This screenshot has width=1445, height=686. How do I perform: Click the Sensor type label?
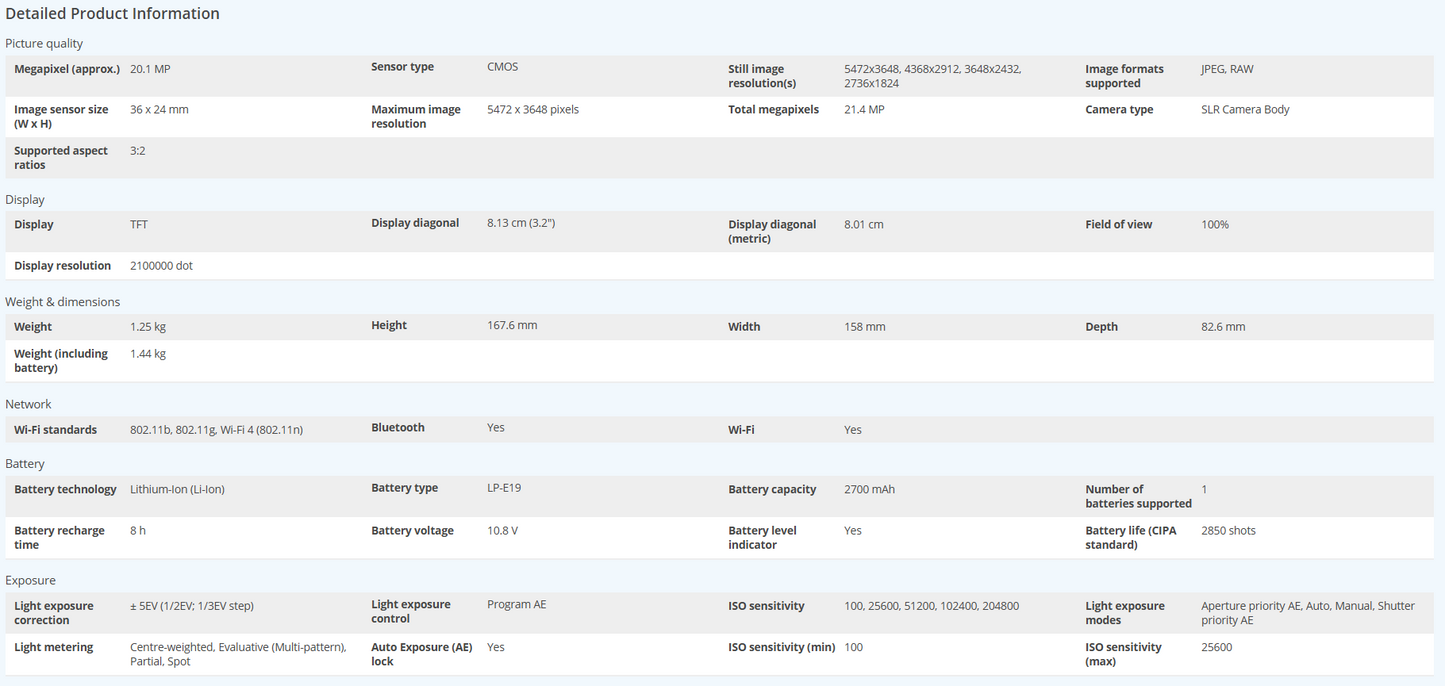402,67
